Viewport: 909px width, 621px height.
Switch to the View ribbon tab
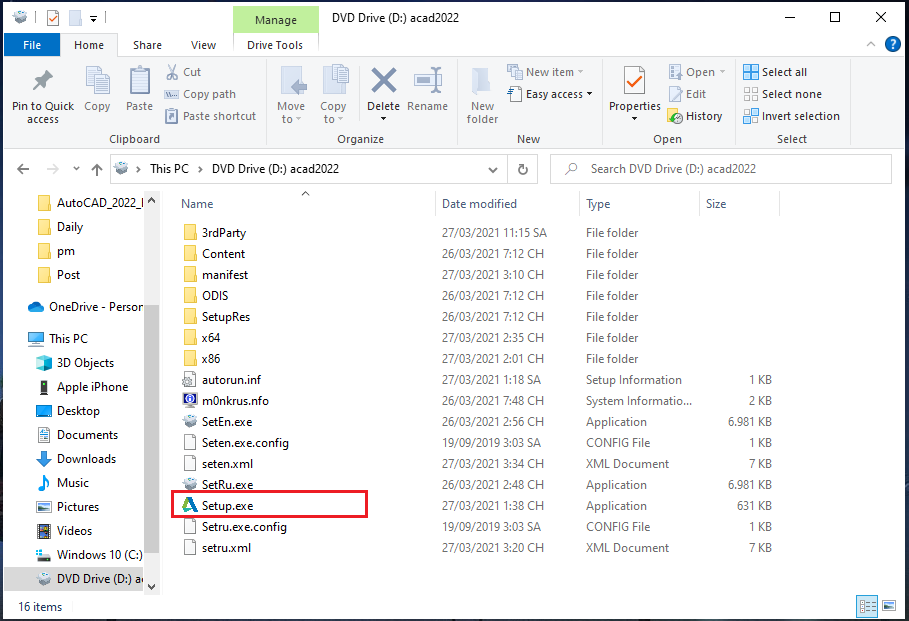pos(203,45)
